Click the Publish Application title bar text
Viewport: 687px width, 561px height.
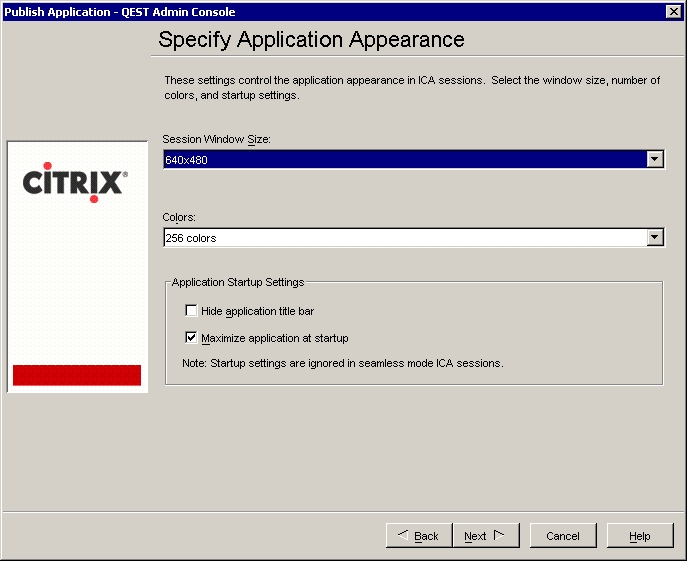[120, 11]
